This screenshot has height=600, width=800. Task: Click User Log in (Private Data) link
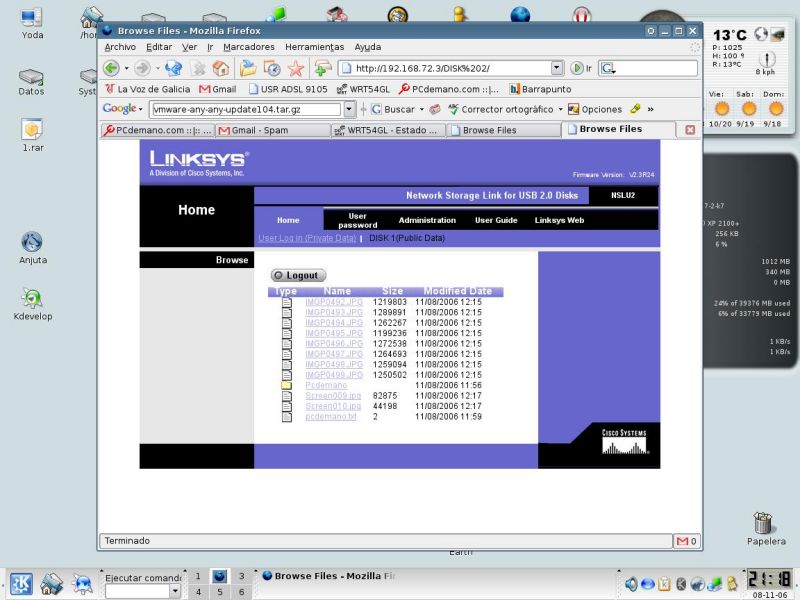(x=307, y=238)
